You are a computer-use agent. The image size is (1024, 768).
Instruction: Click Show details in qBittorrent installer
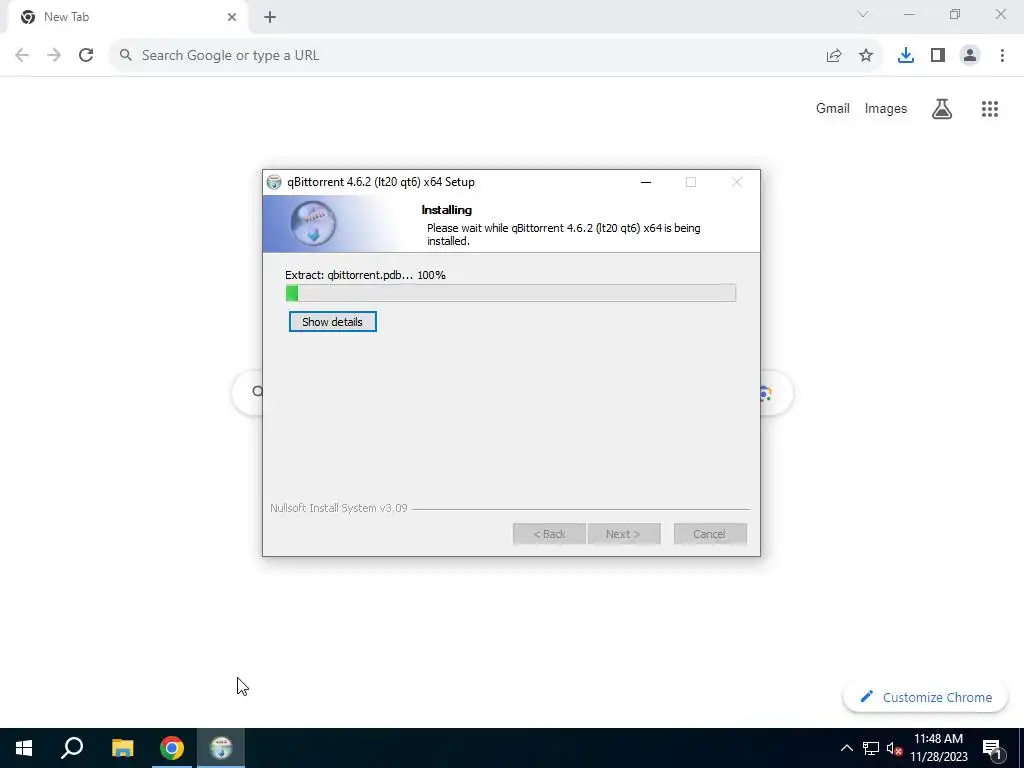332,322
